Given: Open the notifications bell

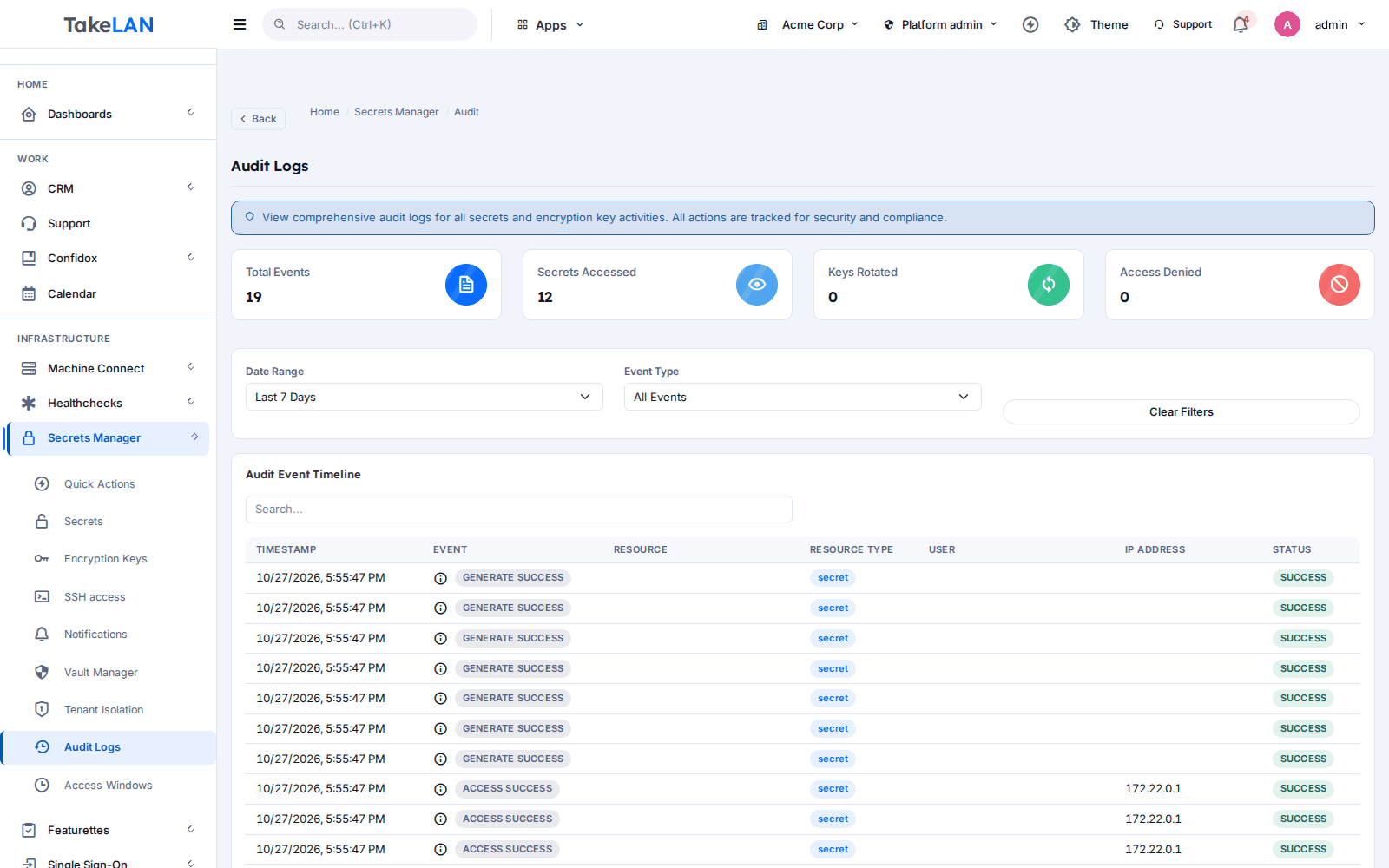Looking at the screenshot, I should 1241,24.
